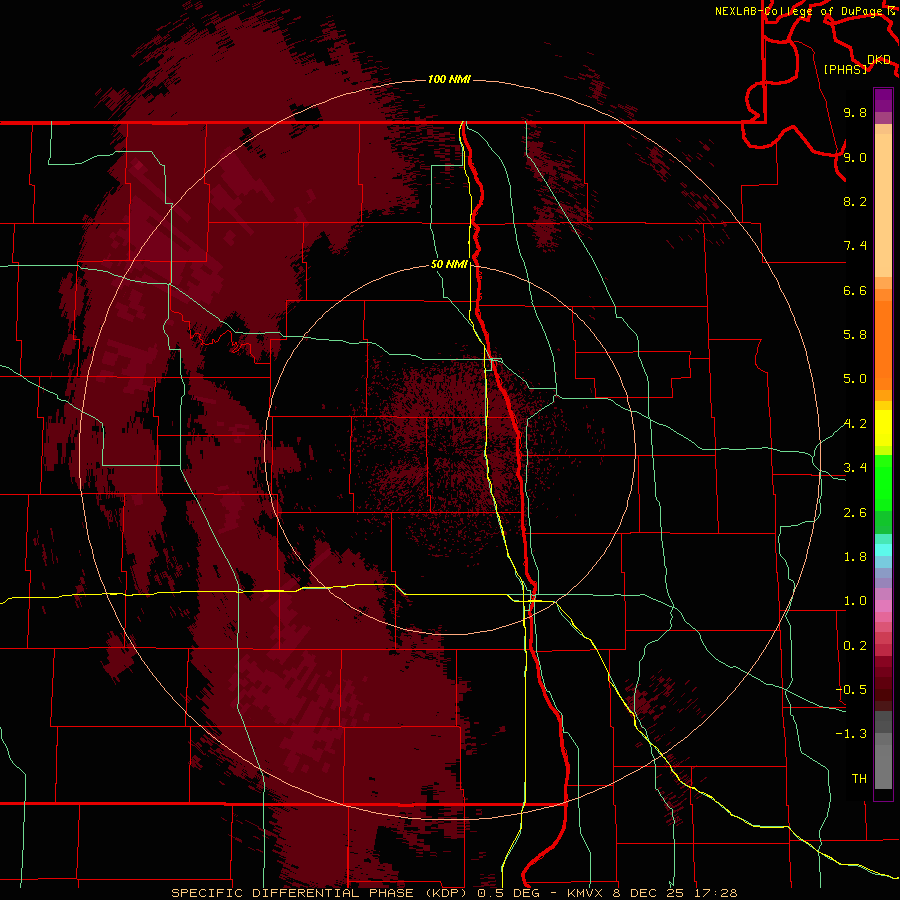
Task: Click the DKD product label
Action: pyautogui.click(x=879, y=60)
